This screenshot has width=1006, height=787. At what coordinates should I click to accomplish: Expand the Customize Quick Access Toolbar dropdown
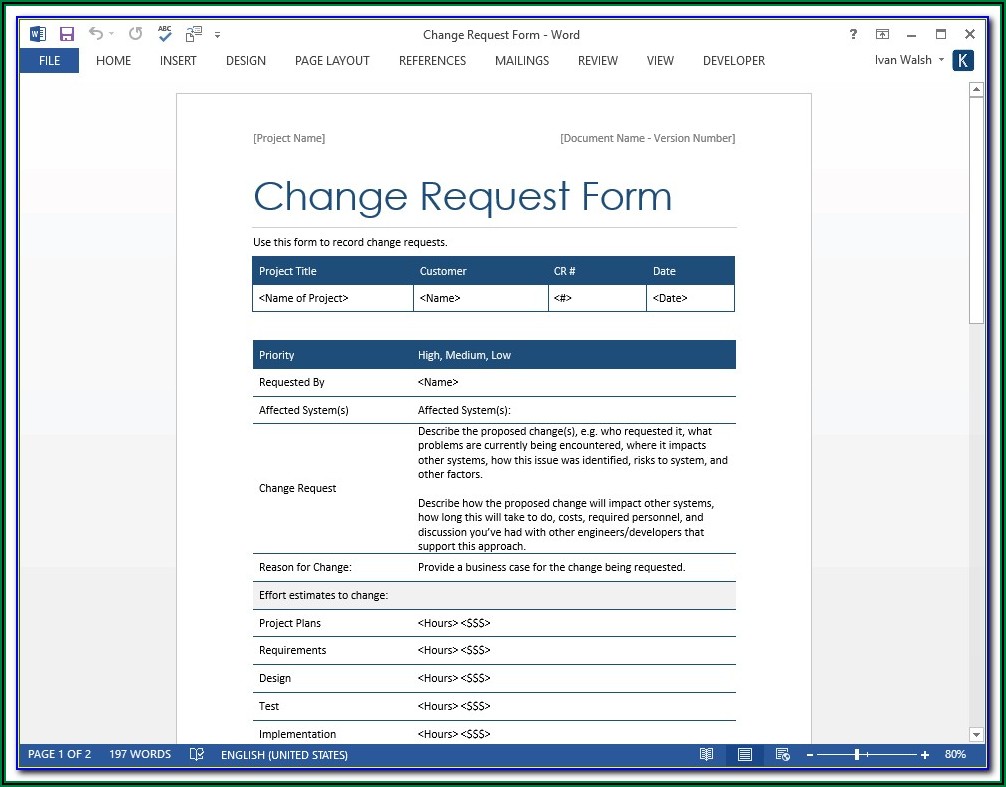pyautogui.click(x=217, y=35)
